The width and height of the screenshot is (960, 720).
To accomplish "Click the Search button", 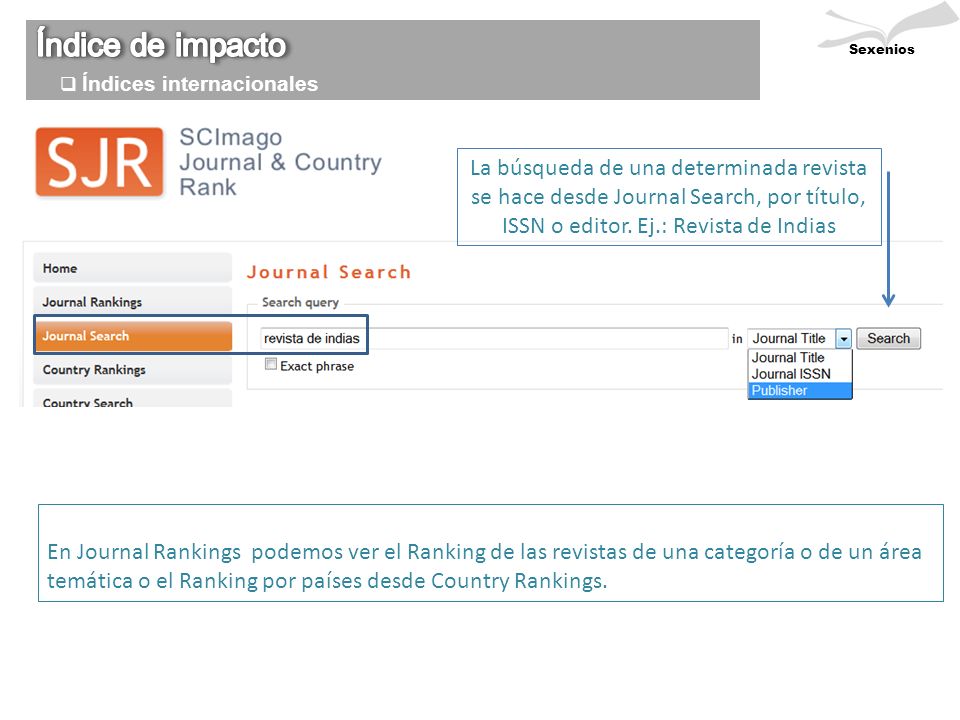I will pyautogui.click(x=888, y=339).
